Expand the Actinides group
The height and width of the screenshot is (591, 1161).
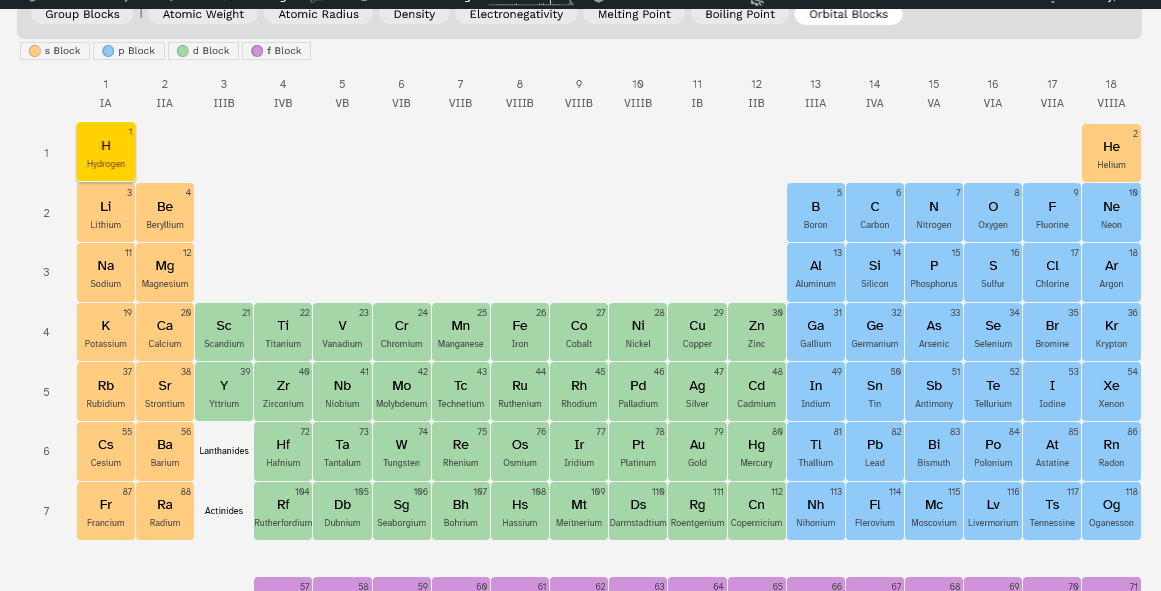[224, 510]
